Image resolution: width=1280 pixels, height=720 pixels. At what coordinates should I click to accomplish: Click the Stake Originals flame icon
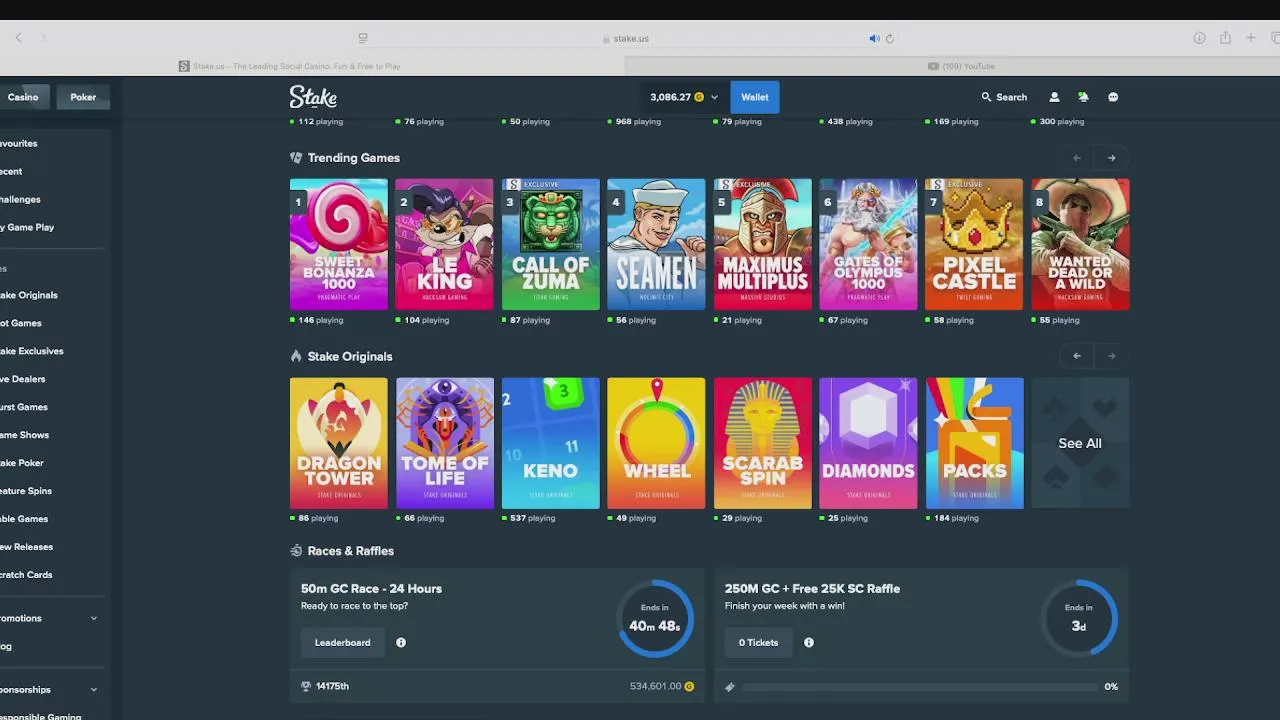tap(296, 356)
